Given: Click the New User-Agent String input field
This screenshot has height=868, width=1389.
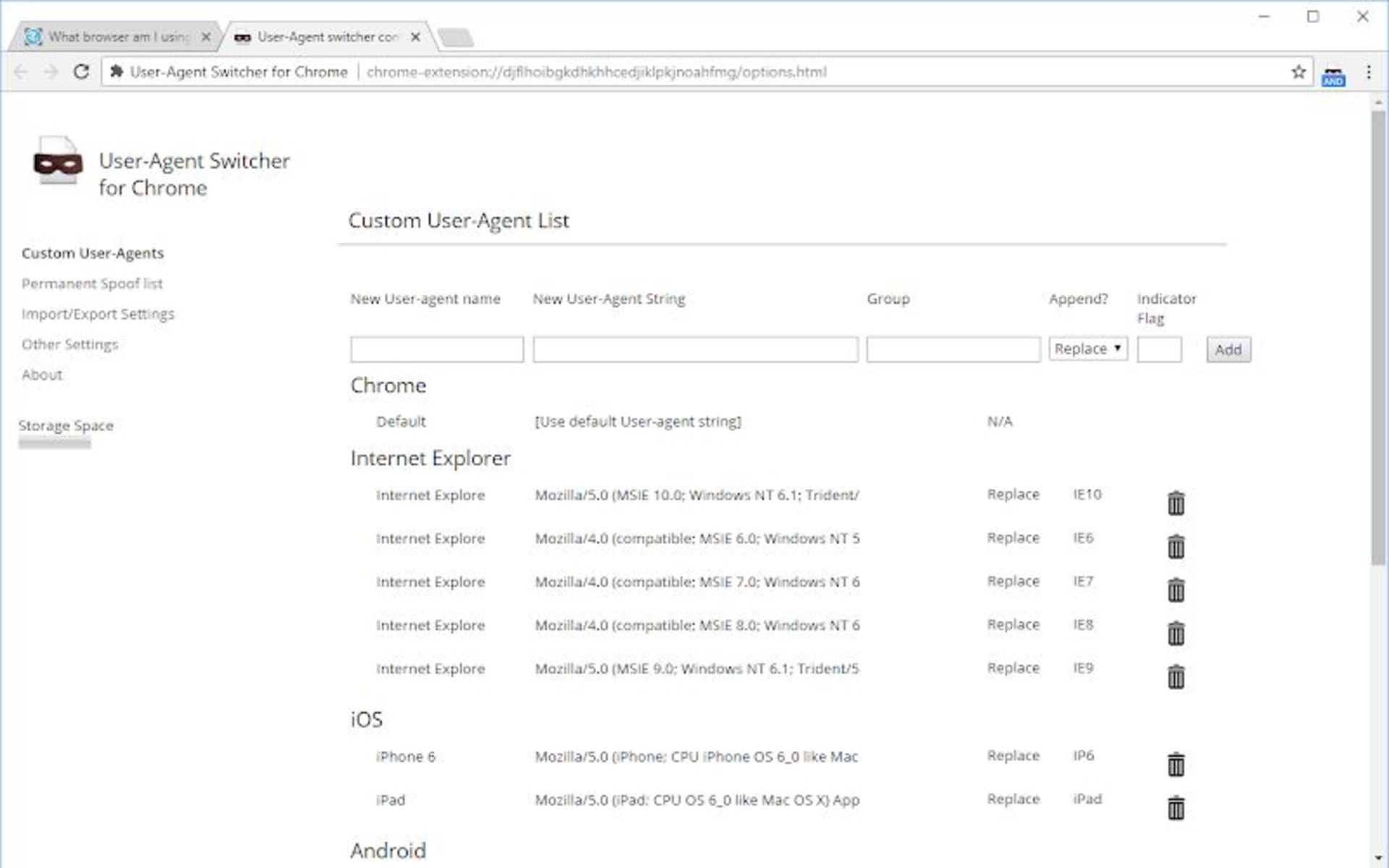Looking at the screenshot, I should pyautogui.click(x=695, y=348).
